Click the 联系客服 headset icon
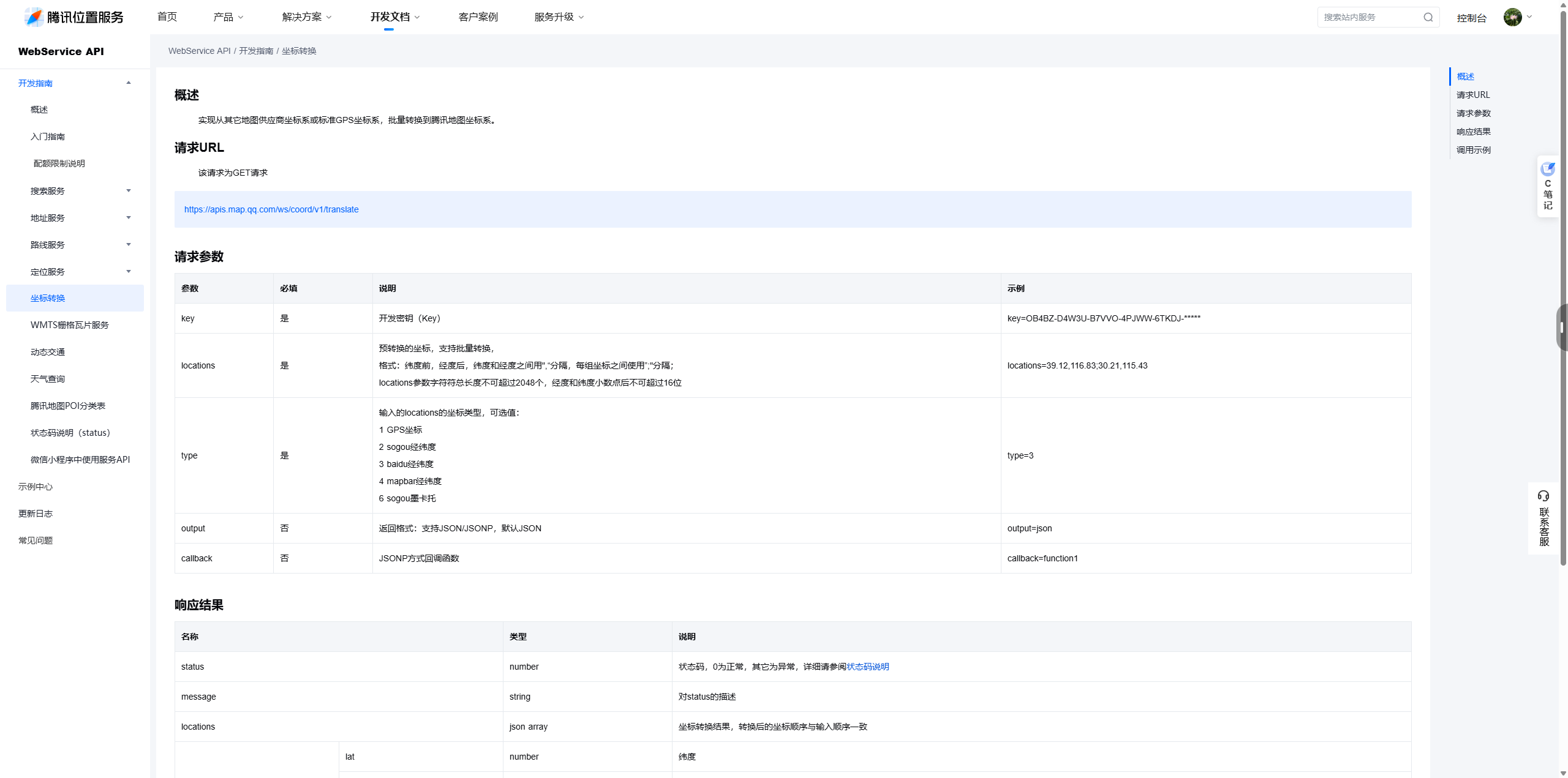1568x778 pixels. 1543,496
